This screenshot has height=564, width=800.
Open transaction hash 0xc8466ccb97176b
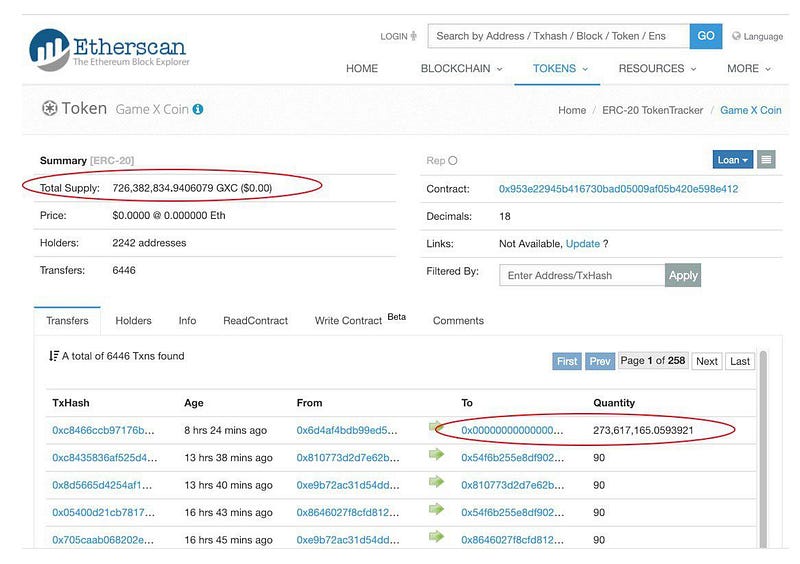click(103, 430)
